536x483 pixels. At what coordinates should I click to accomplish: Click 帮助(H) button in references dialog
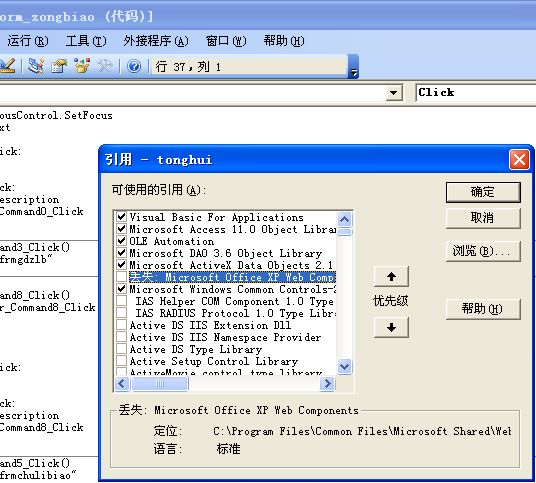click(x=483, y=309)
